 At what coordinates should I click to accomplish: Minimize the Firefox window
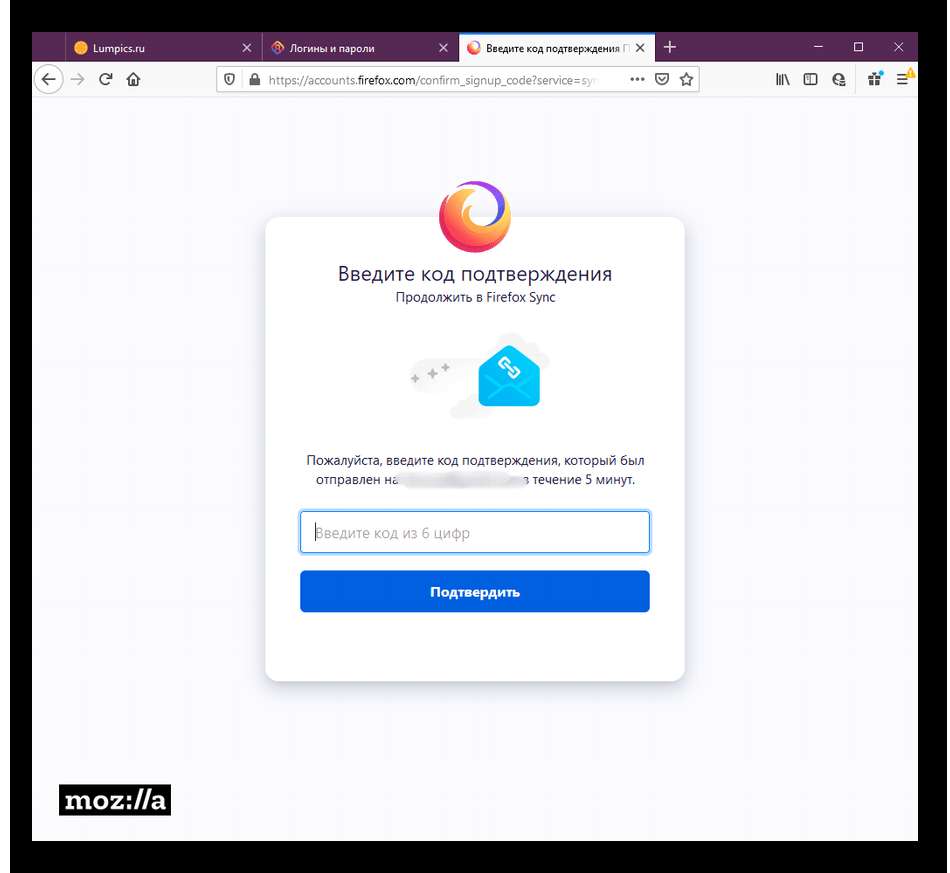coord(819,47)
